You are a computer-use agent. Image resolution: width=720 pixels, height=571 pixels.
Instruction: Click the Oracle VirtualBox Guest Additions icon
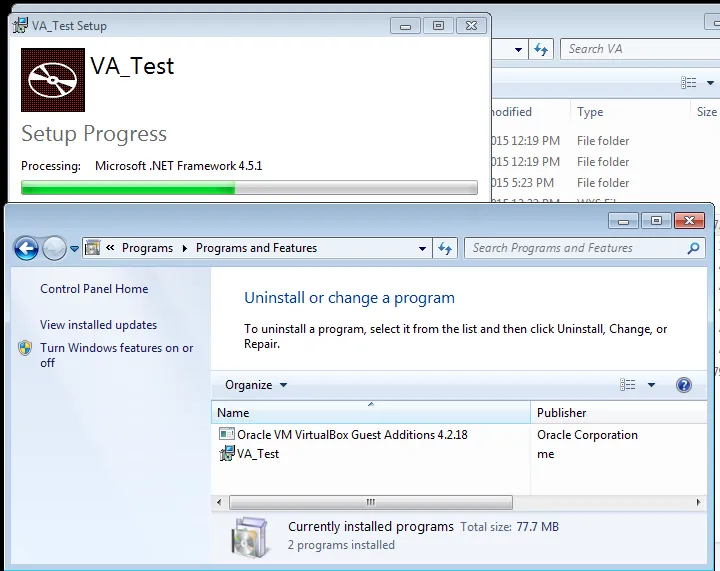[226, 434]
